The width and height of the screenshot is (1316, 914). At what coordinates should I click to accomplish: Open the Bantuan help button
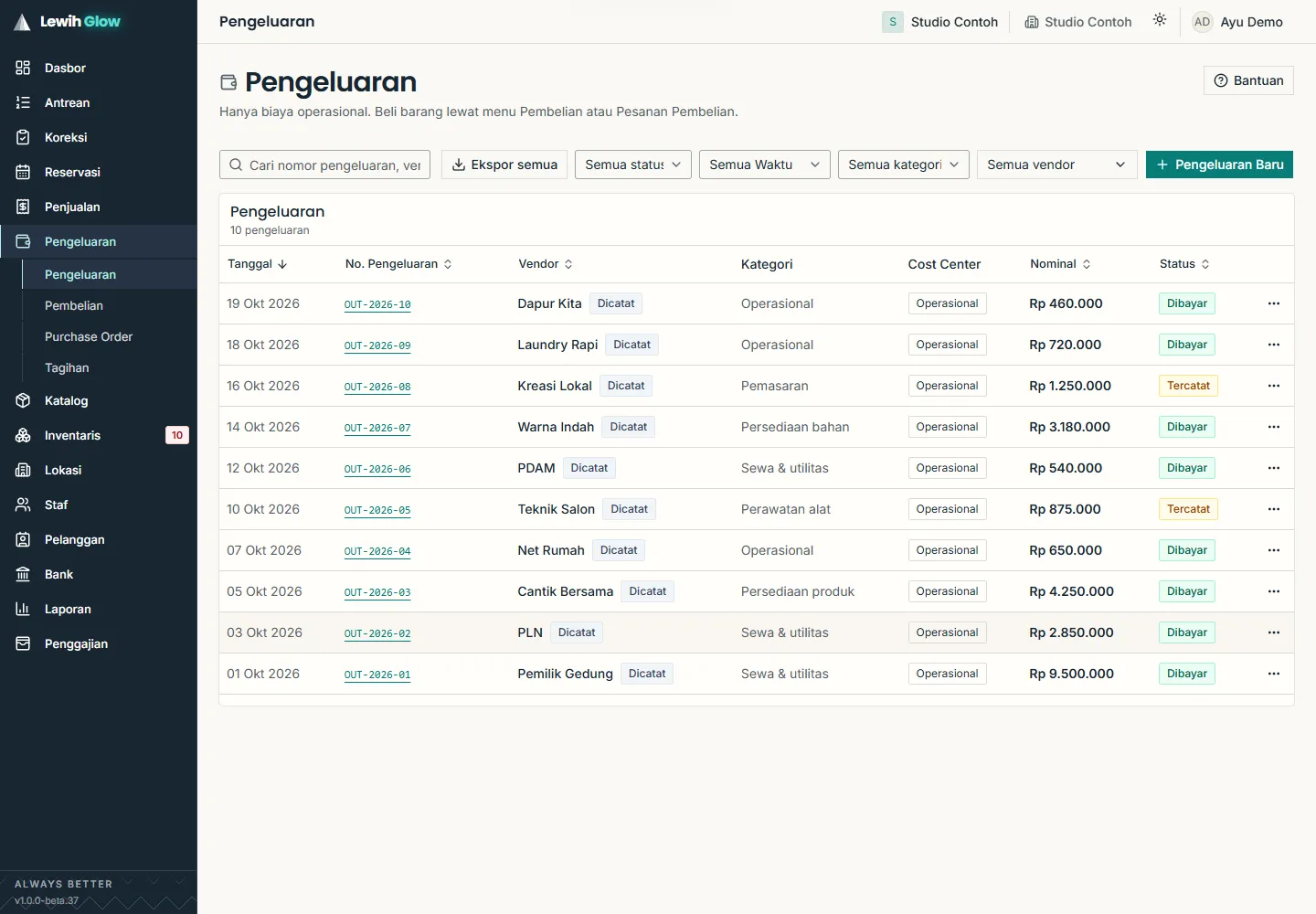point(1248,80)
